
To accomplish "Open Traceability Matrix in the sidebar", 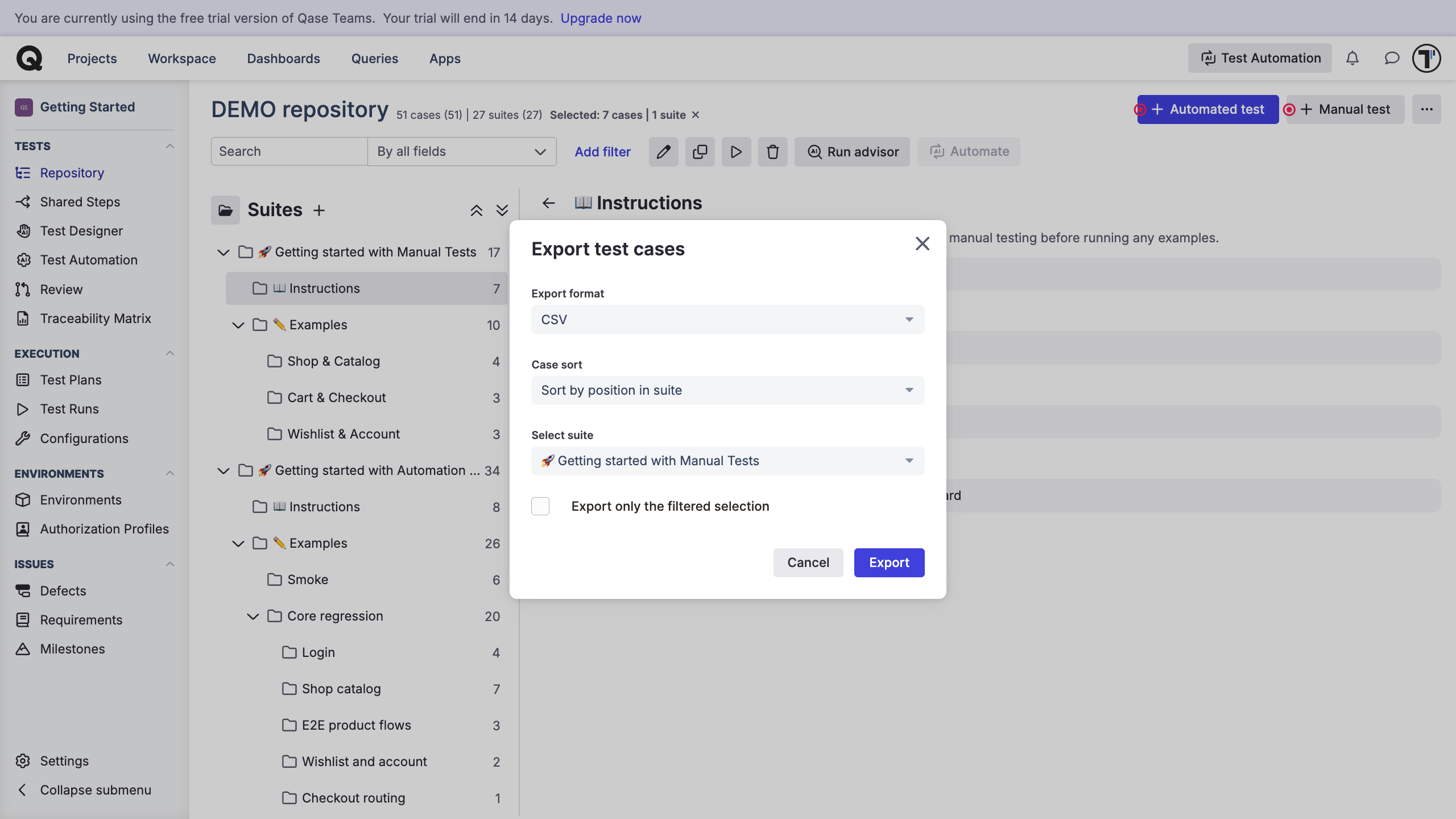I will (94, 318).
